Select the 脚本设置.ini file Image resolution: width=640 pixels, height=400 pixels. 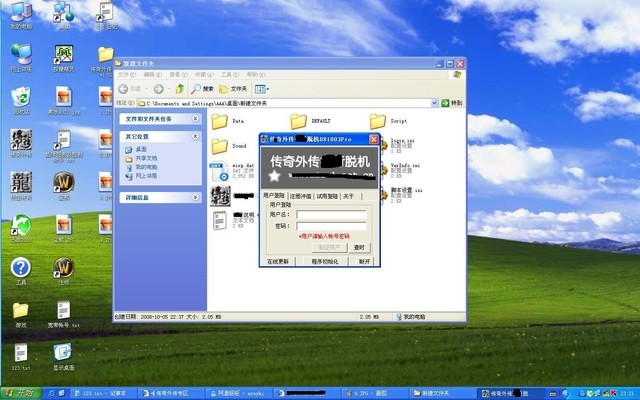click(401, 195)
